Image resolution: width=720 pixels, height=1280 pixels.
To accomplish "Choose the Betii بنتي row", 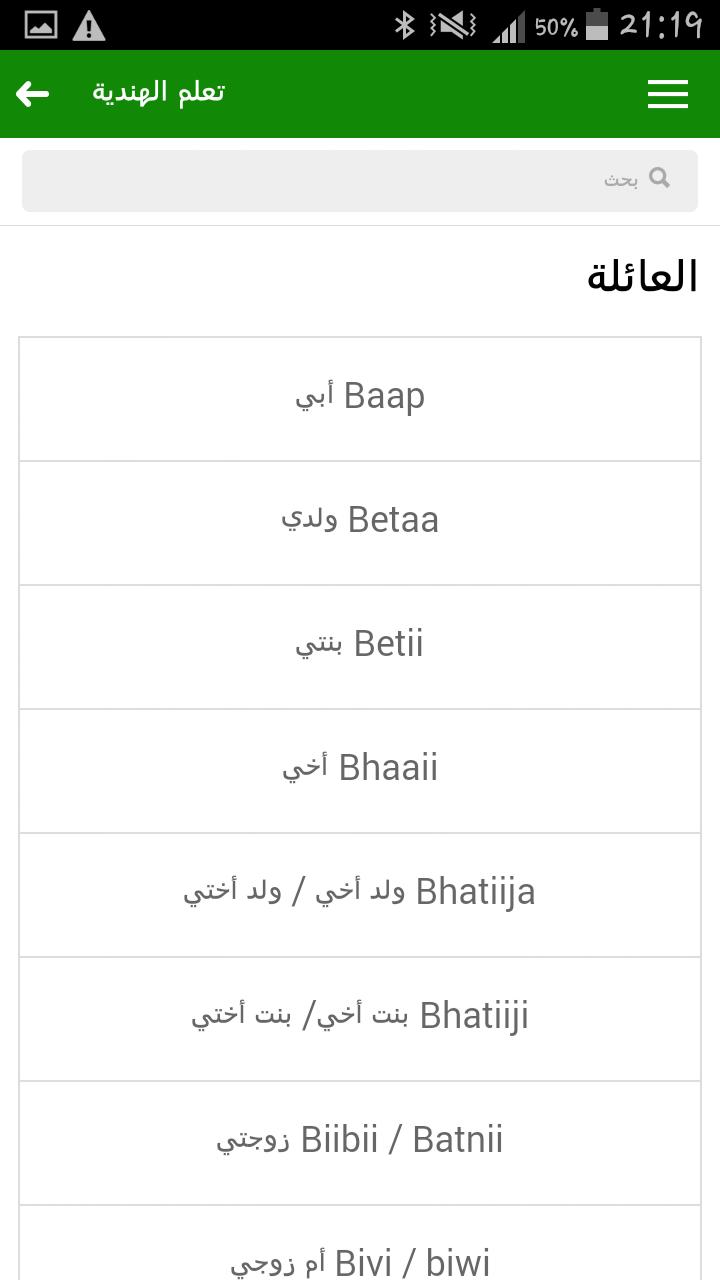I will [x=360, y=647].
